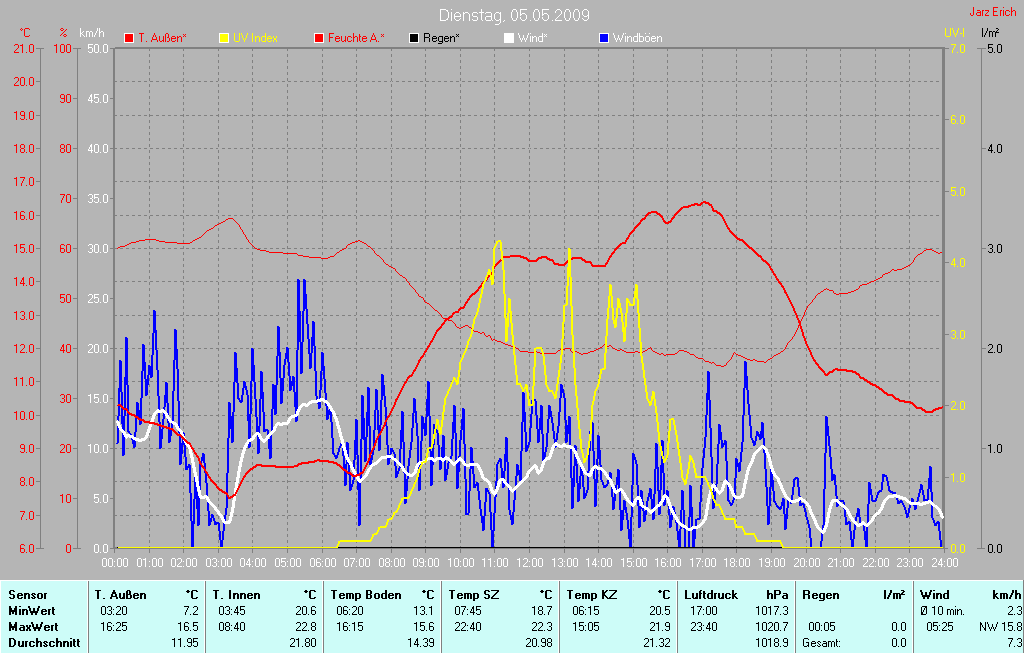The height and width of the screenshot is (653, 1024).
Task: Click the red Feuchte A. legend swatch
Action: pos(319,39)
